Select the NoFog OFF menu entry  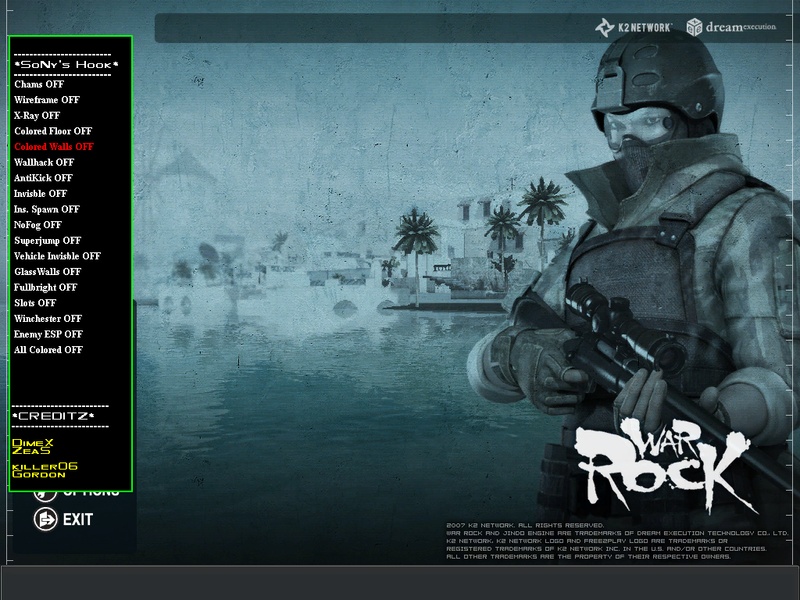pyautogui.click(x=38, y=225)
